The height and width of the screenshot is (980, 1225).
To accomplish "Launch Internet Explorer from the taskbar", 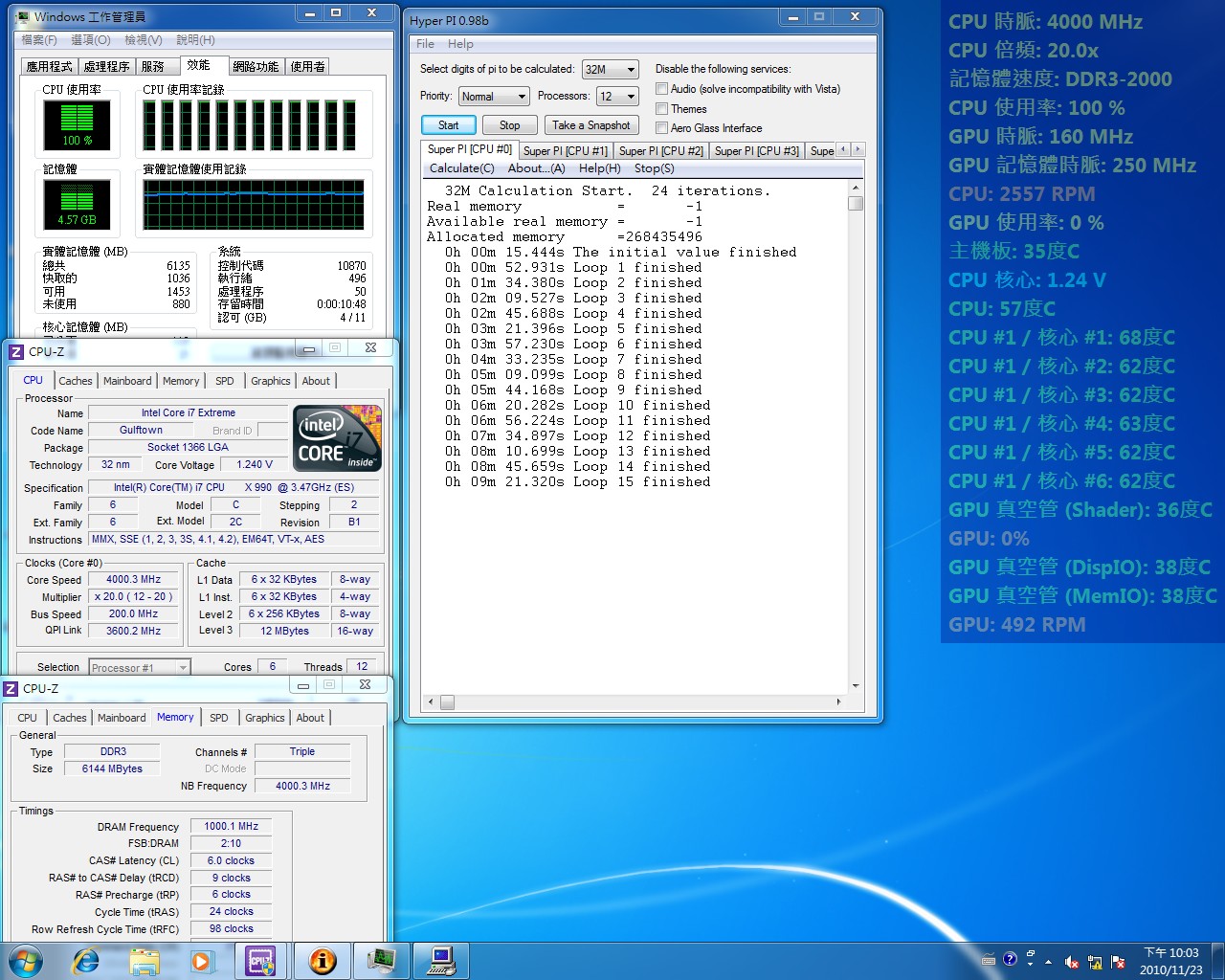I will click(x=86, y=960).
